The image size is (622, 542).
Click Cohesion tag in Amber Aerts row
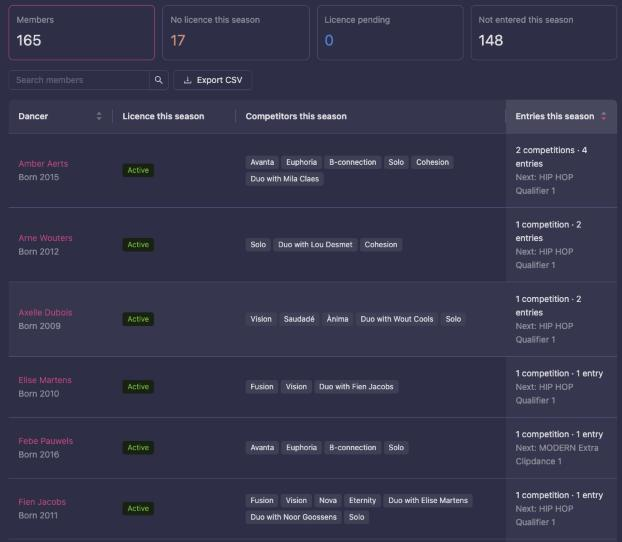[432, 162]
